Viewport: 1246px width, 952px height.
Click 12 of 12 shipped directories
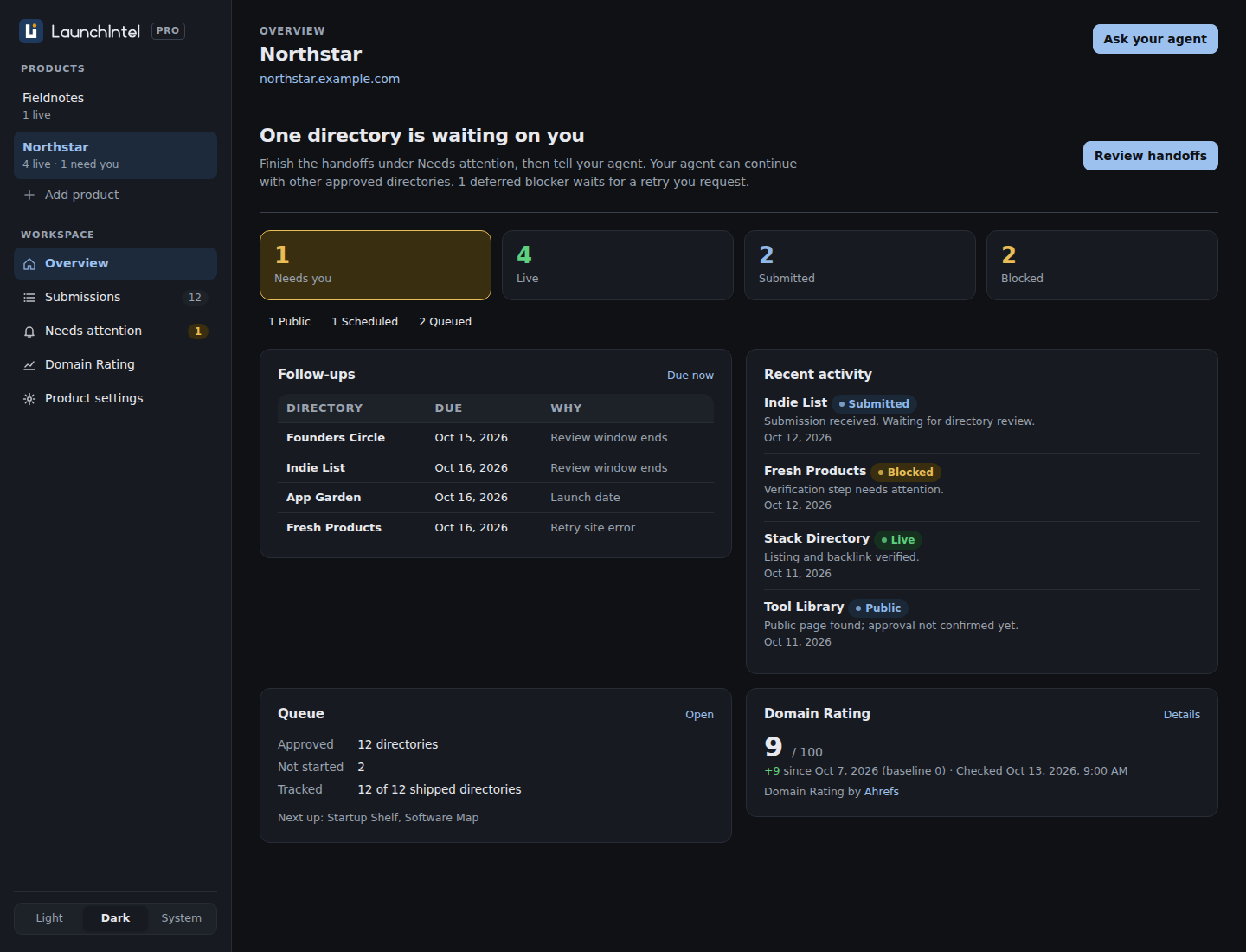click(440, 789)
